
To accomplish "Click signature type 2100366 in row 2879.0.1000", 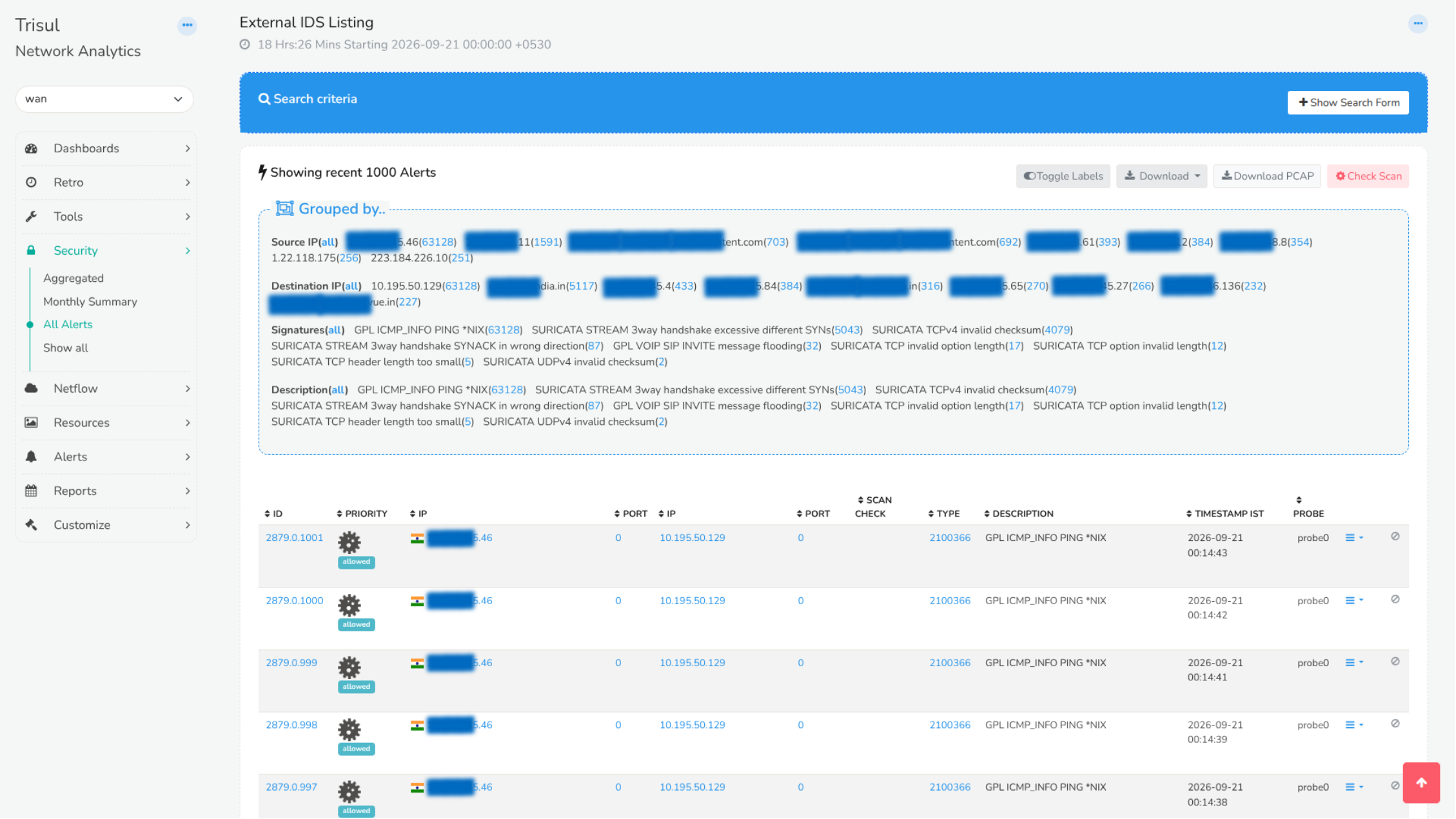I will point(950,600).
